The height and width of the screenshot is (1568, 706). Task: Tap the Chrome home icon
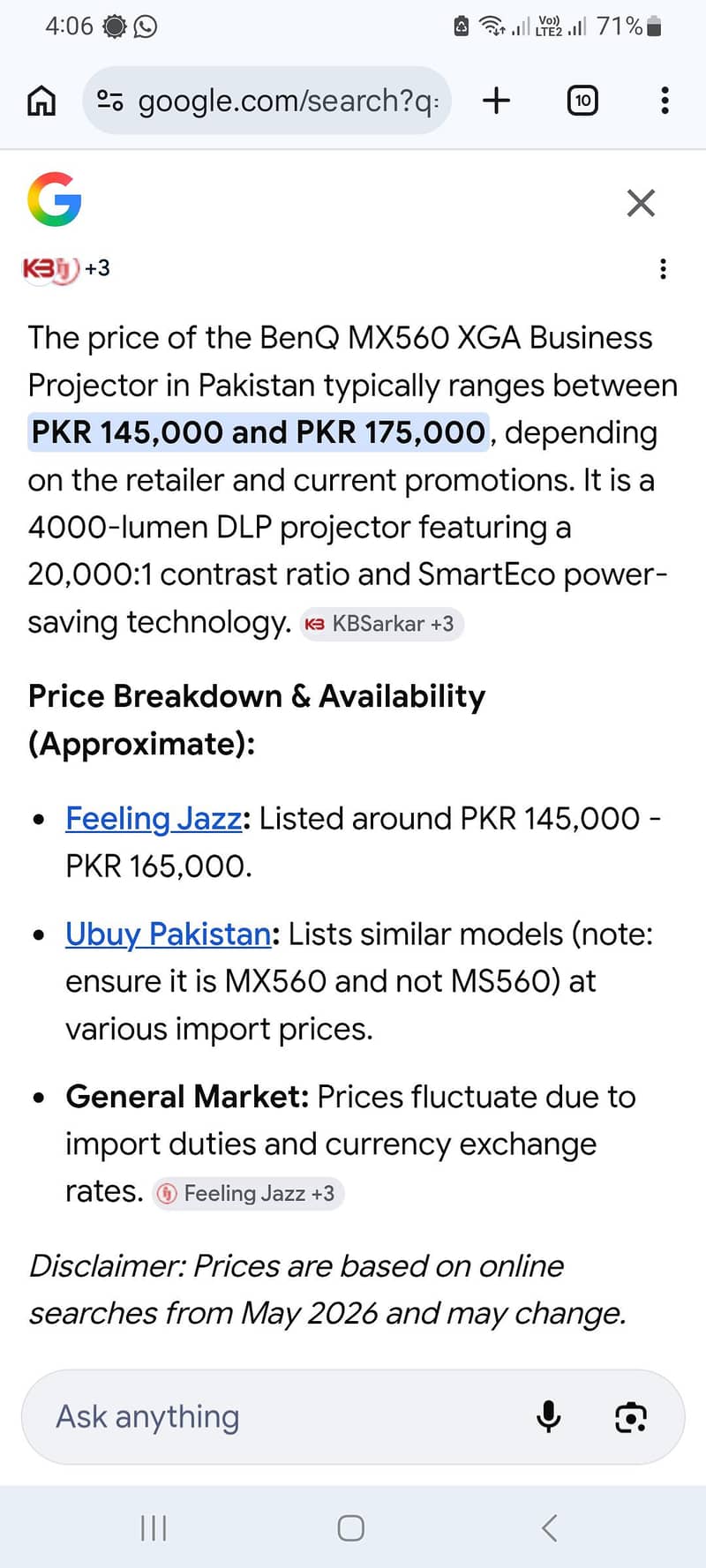click(41, 101)
